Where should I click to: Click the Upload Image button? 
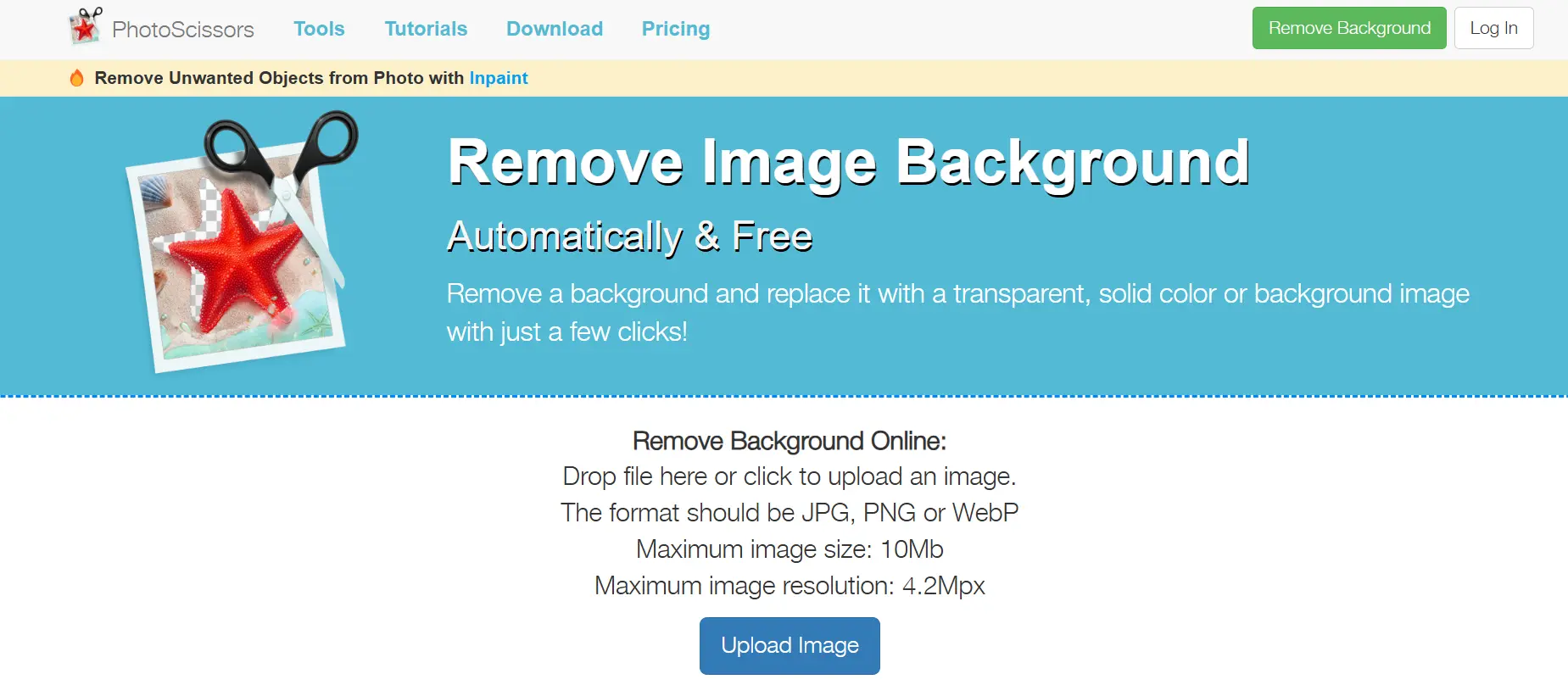[x=790, y=646]
